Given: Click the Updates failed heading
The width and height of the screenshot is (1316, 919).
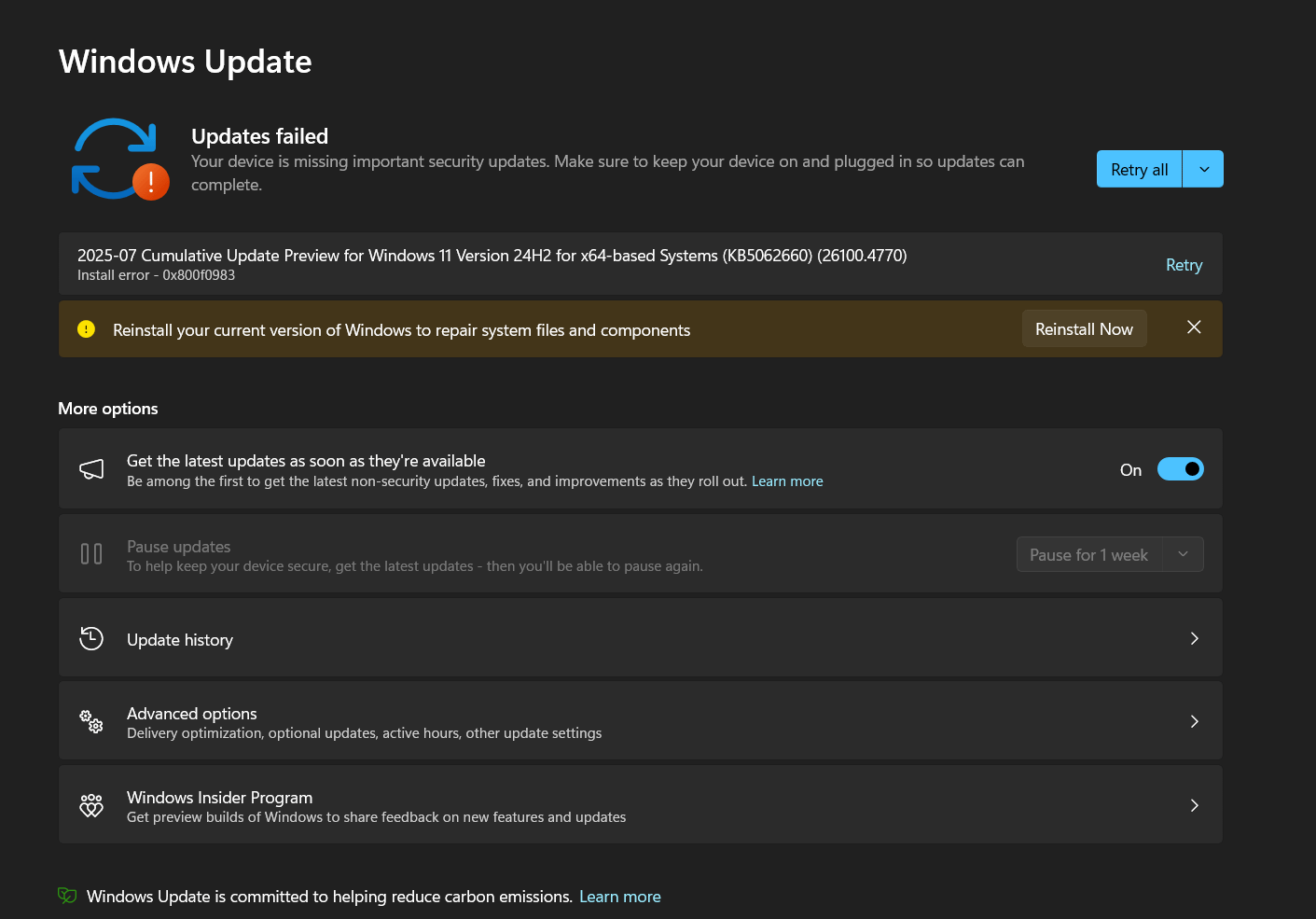Looking at the screenshot, I should [259, 136].
